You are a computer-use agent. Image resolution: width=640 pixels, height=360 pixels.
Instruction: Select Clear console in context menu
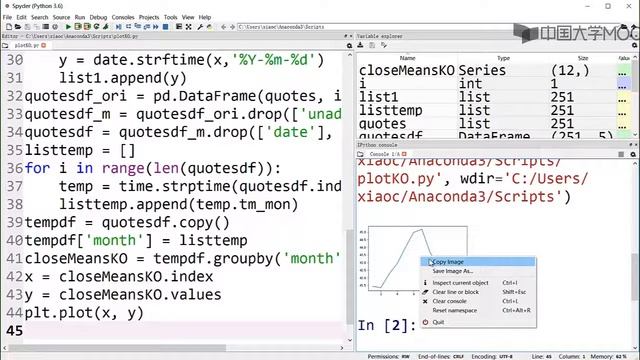[x=478, y=301]
